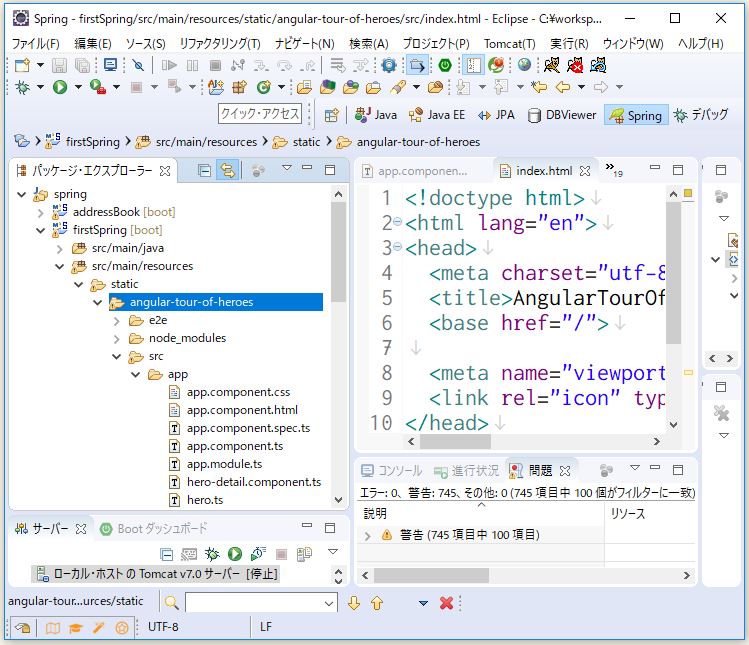Click the gear icon in main toolbar

[389, 65]
